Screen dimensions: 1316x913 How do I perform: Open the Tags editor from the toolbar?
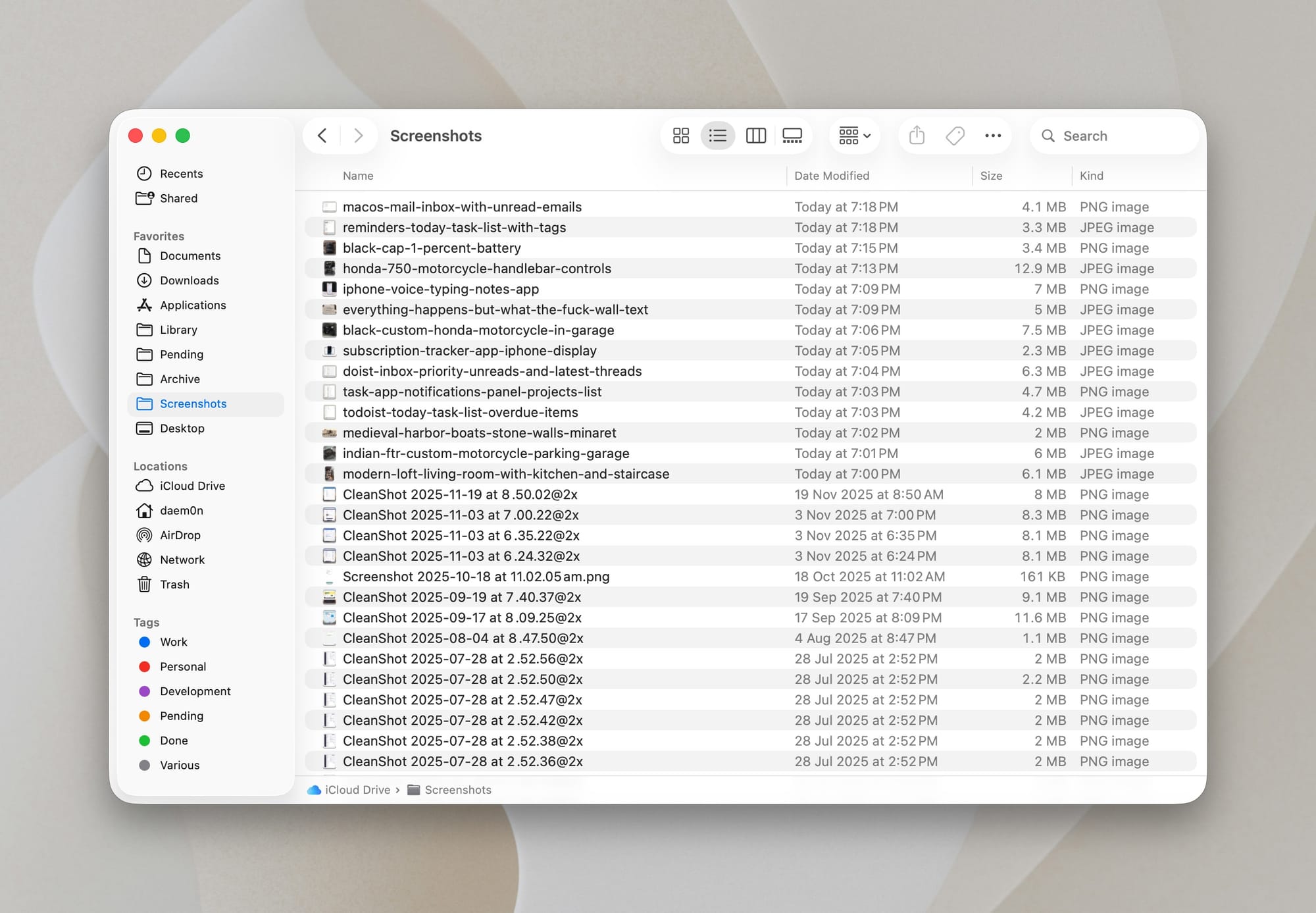tap(955, 136)
